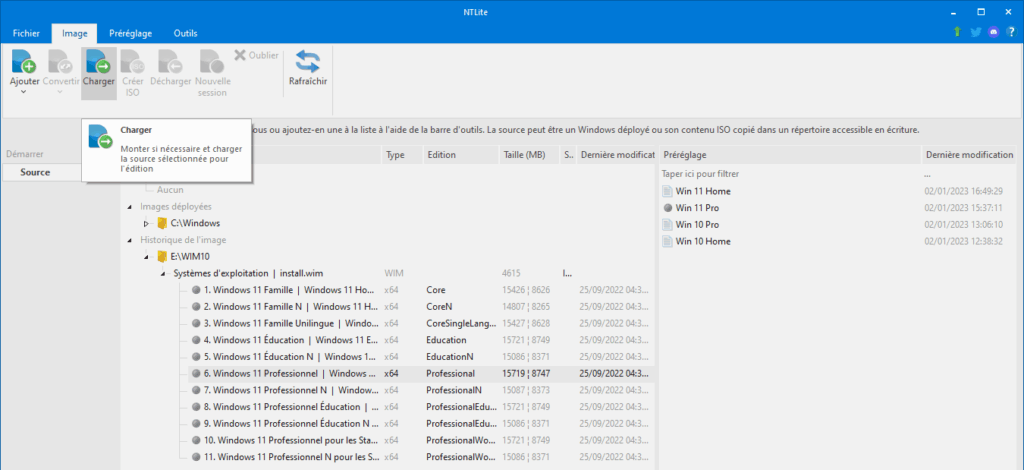The width and height of the screenshot is (1024, 470).
Task: Open the Fichier menu tab
Action: [26, 33]
